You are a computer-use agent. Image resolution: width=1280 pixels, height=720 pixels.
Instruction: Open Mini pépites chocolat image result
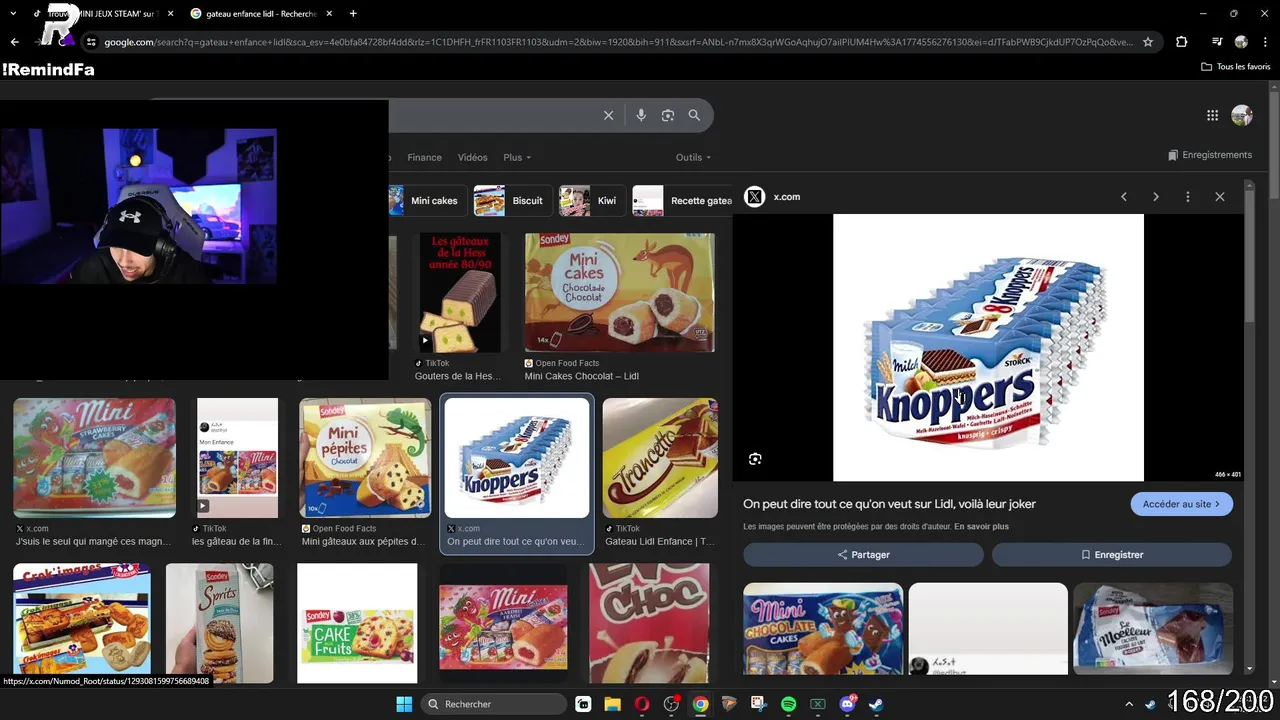[365, 458]
